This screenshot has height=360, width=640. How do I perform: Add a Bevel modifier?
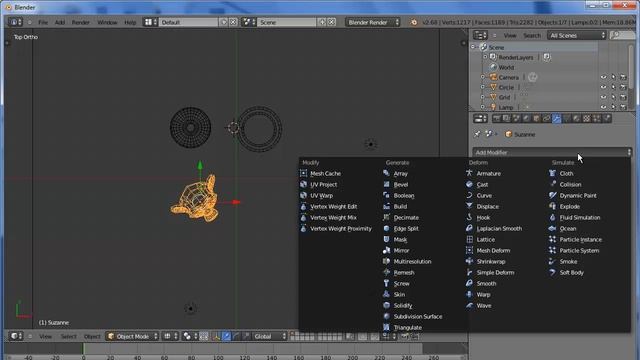tap(400, 184)
